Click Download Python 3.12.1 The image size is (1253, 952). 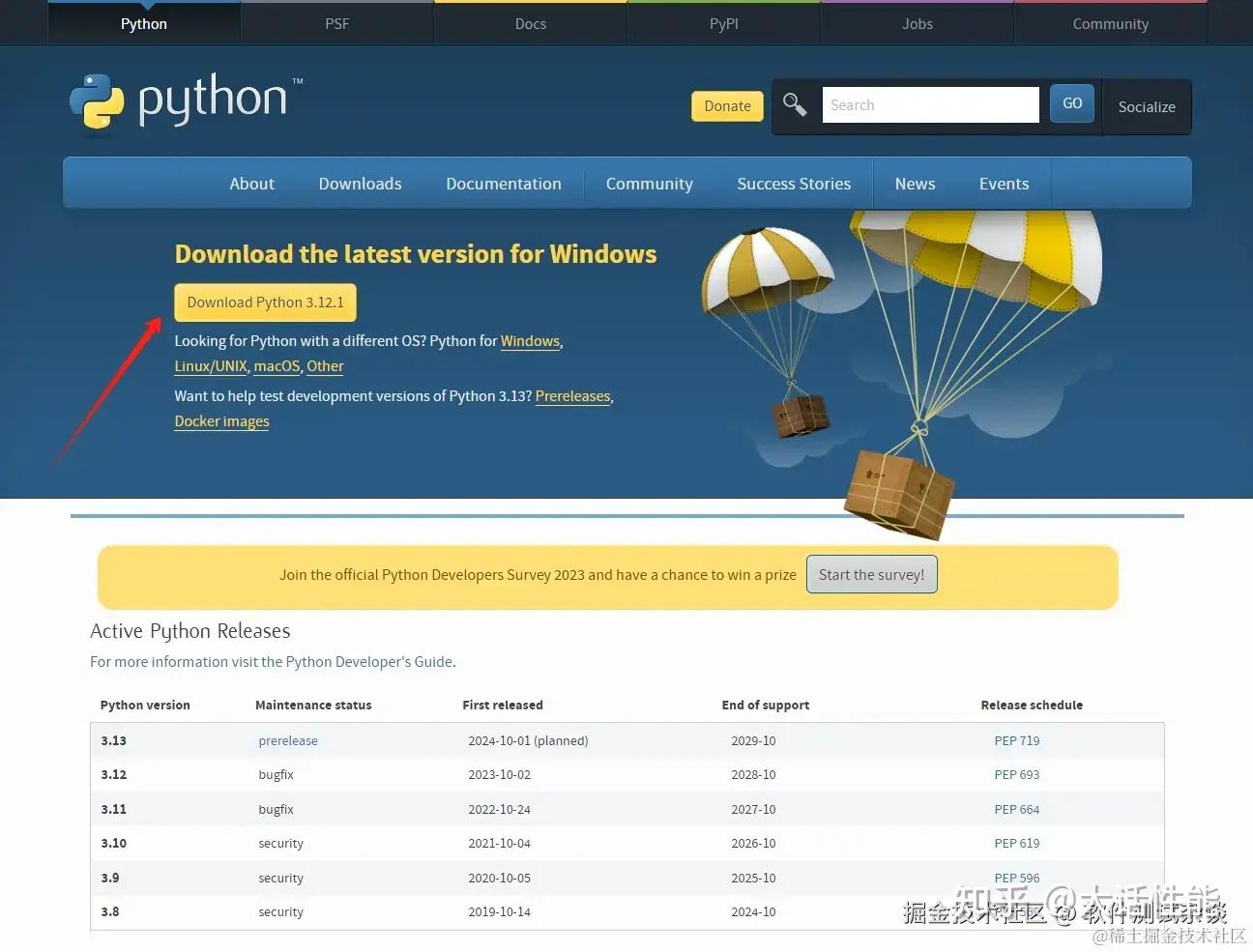[x=265, y=302]
